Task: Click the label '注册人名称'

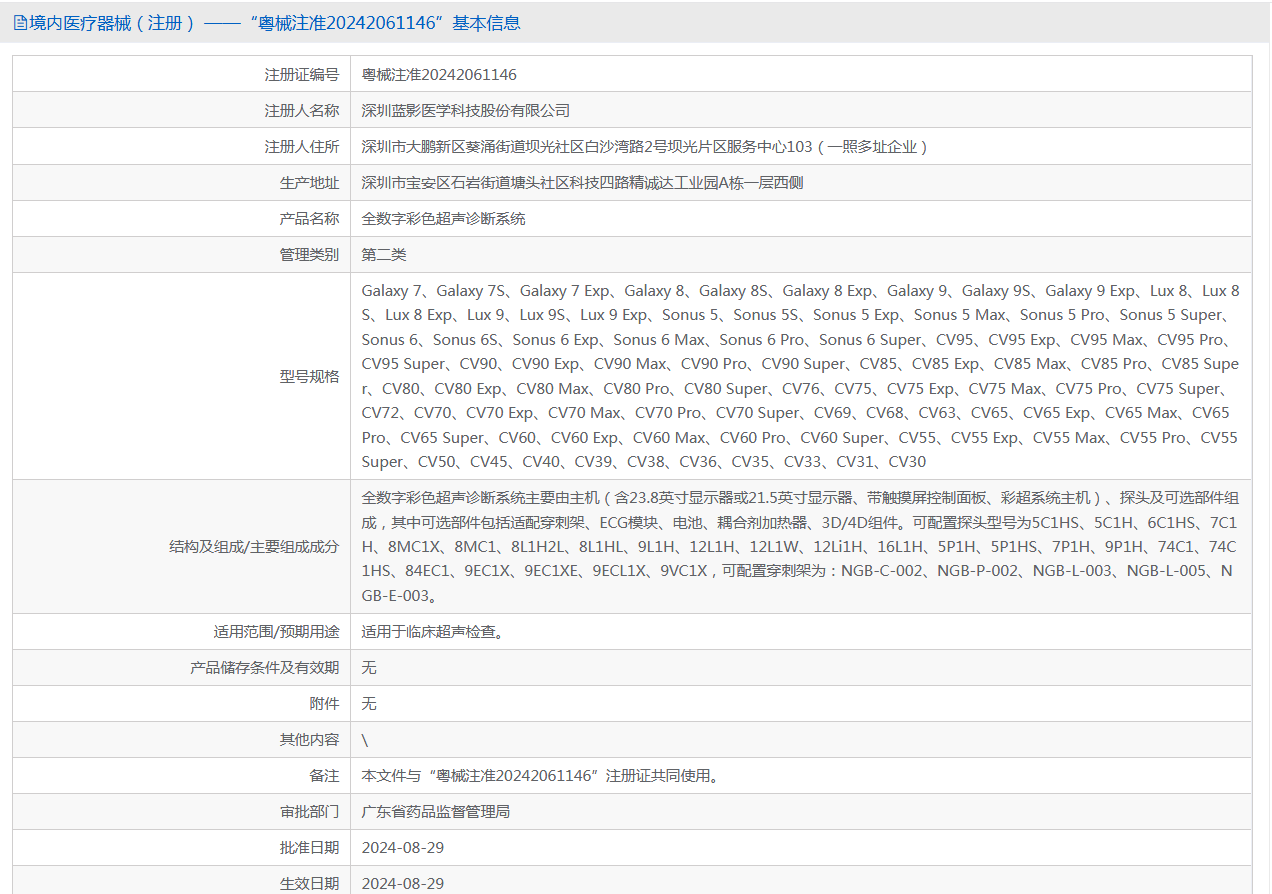Action: pos(301,110)
